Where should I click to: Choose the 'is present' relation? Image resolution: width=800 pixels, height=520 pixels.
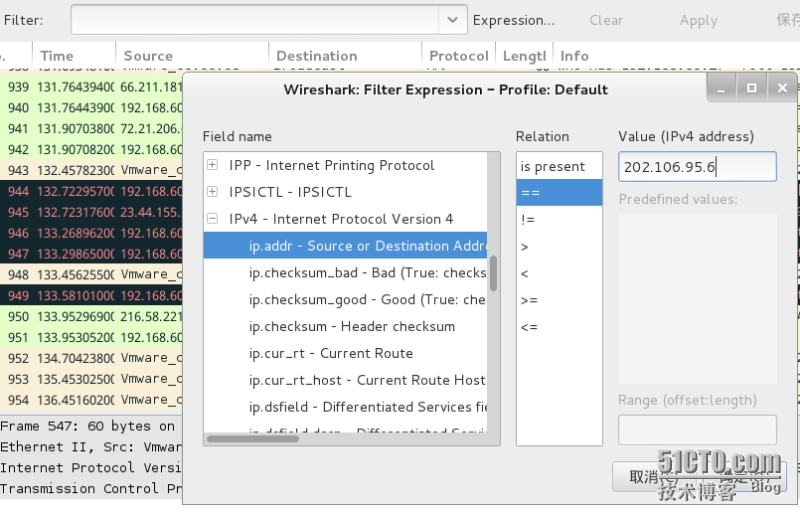[x=559, y=166]
